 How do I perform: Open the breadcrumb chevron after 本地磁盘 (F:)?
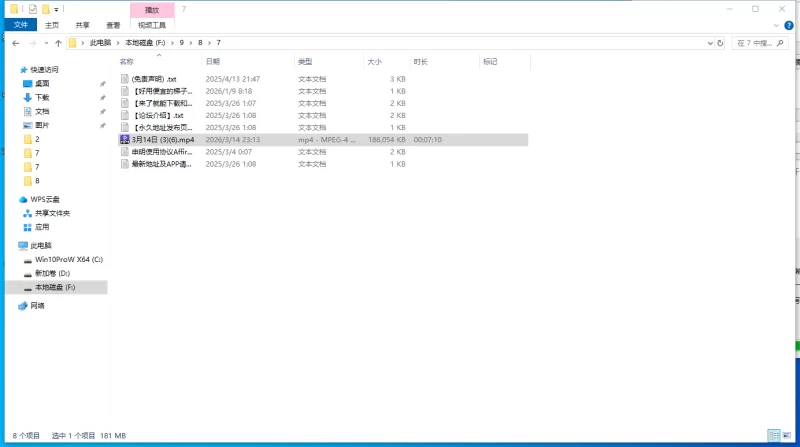[x=172, y=43]
